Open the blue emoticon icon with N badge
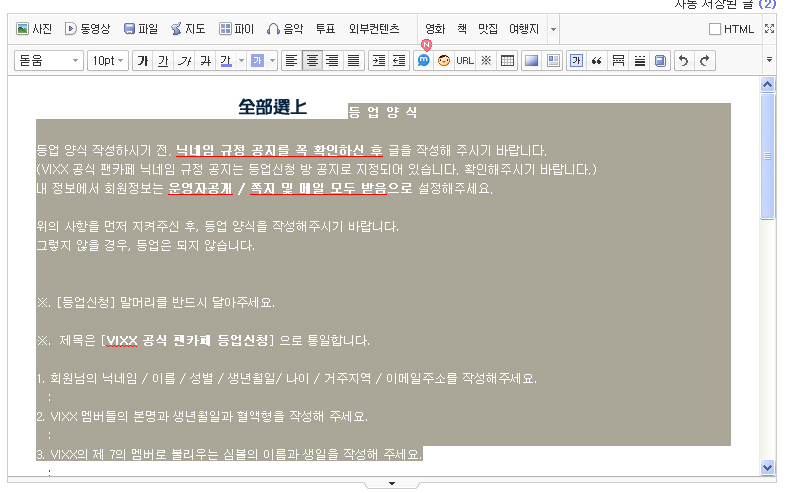Image resolution: width=790 pixels, height=493 pixels. tap(423, 61)
